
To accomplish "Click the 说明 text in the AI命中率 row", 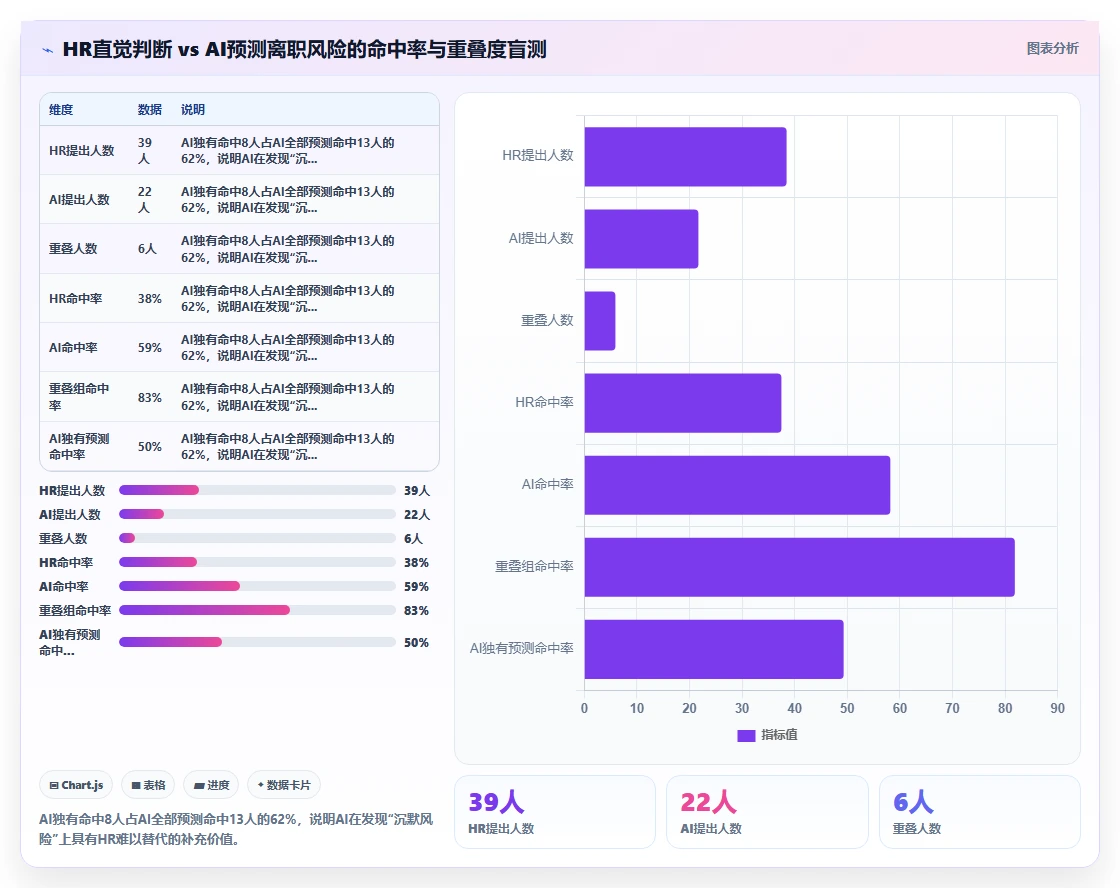I will pyautogui.click(x=288, y=348).
